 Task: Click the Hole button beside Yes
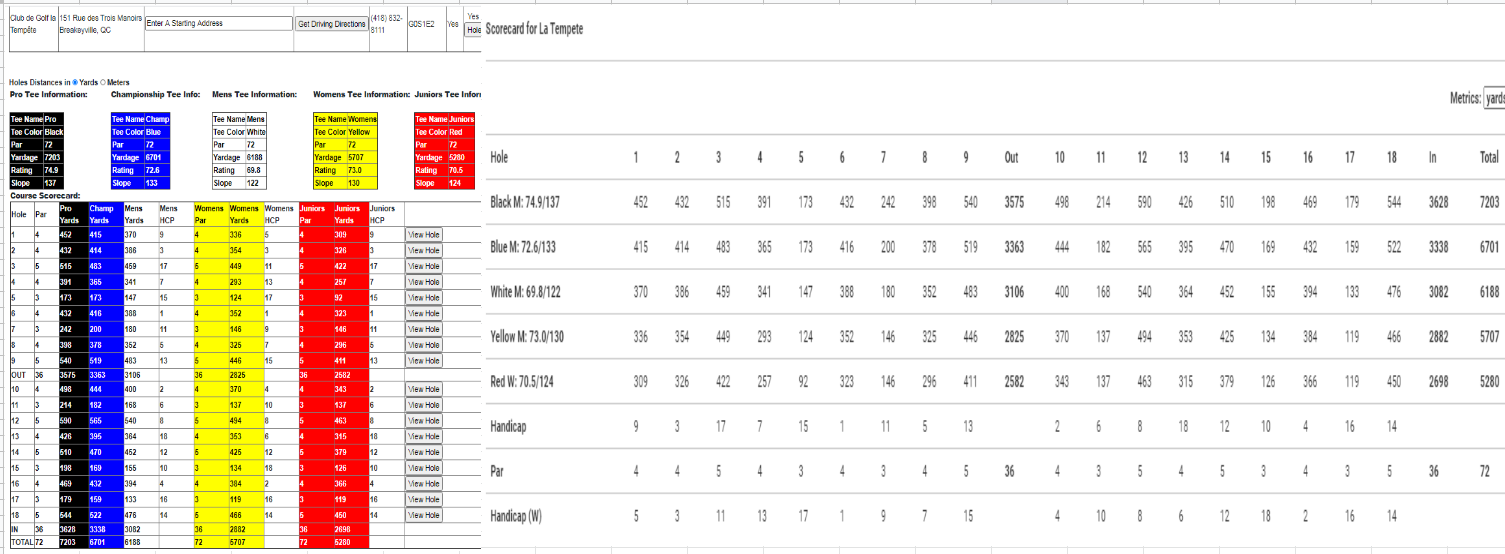coord(474,30)
